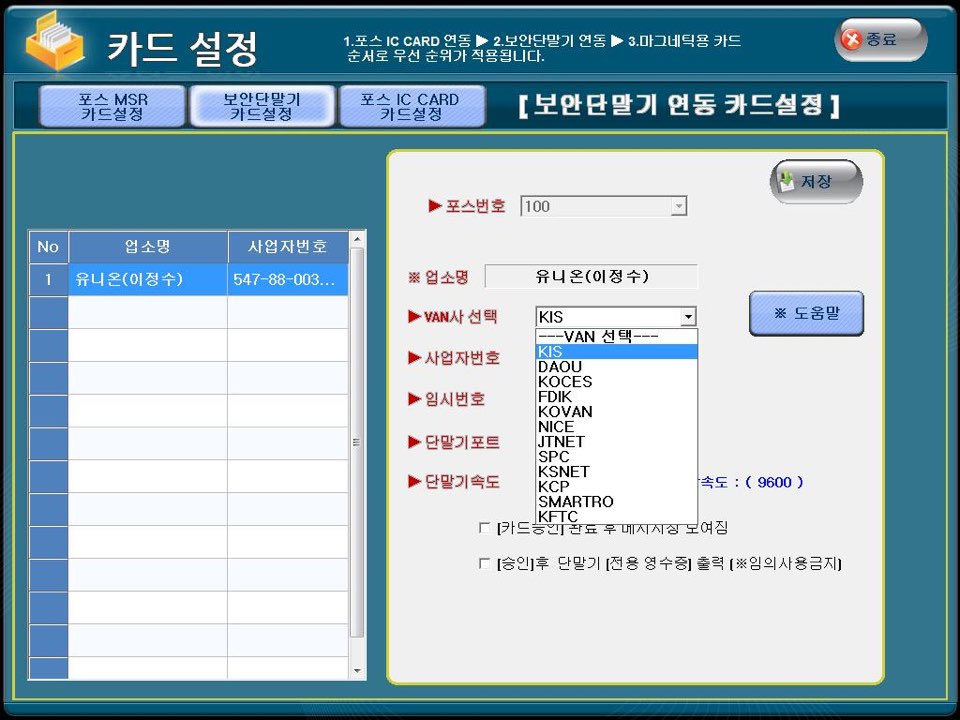The image size is (960, 720).
Task: Choose SMARTRO from the VAN options
Action: (x=576, y=502)
